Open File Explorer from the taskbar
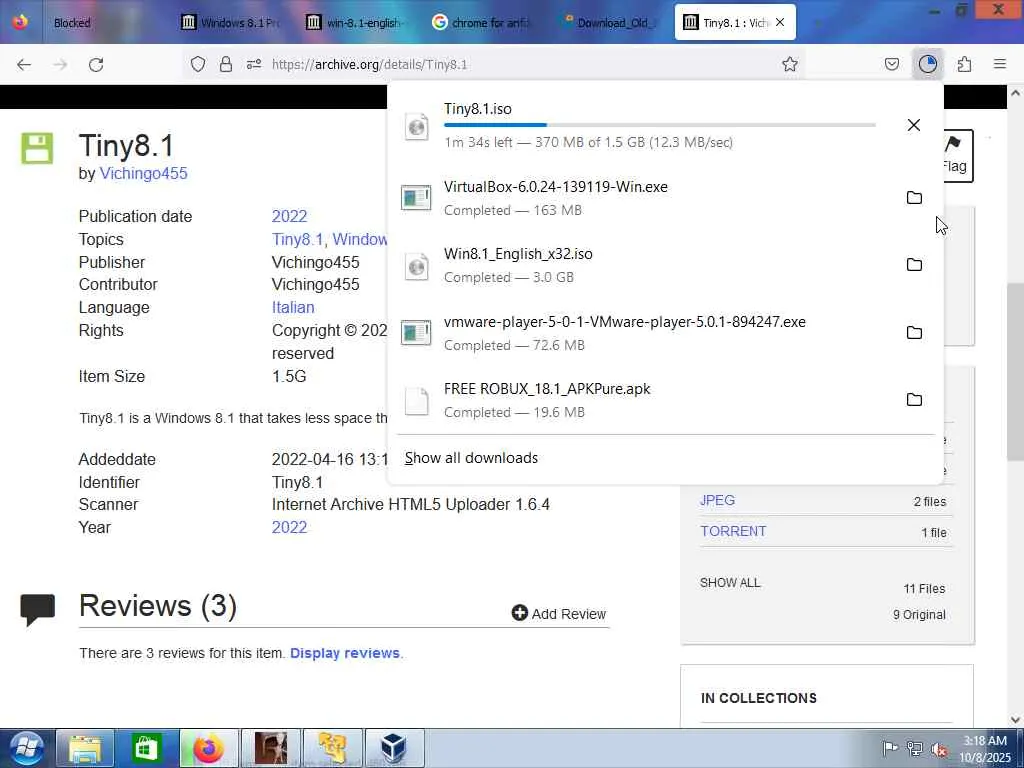This screenshot has width=1024, height=768. tap(85, 748)
